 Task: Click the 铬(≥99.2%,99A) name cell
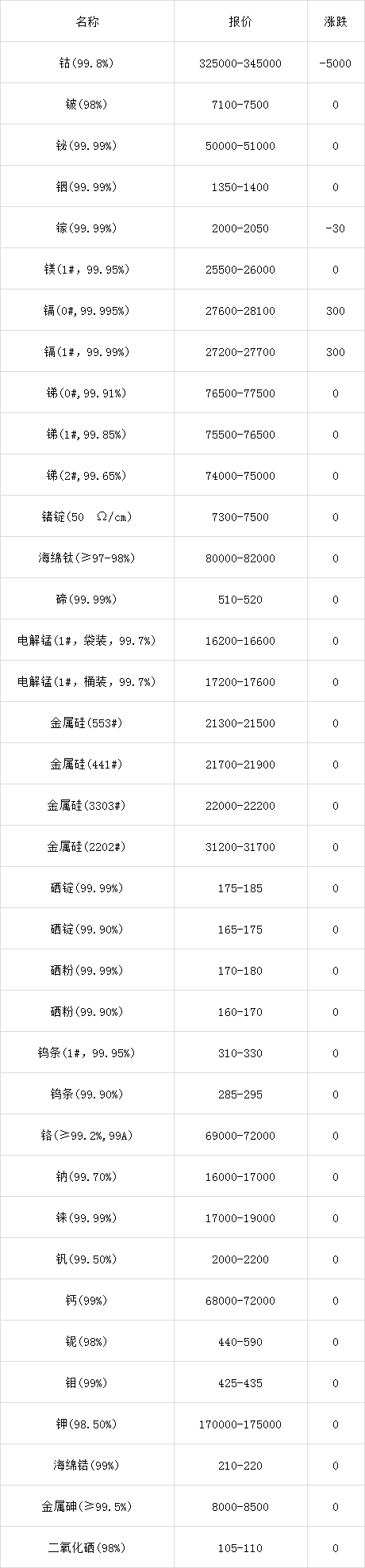[x=87, y=1136]
